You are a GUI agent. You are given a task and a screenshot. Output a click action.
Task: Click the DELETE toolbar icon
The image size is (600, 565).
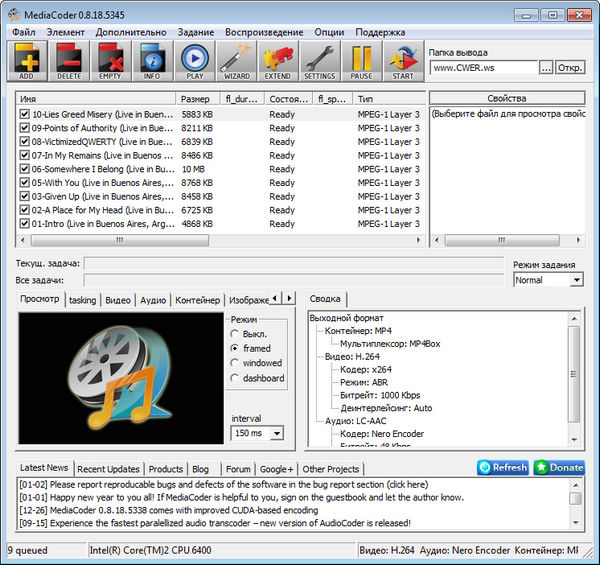point(69,62)
